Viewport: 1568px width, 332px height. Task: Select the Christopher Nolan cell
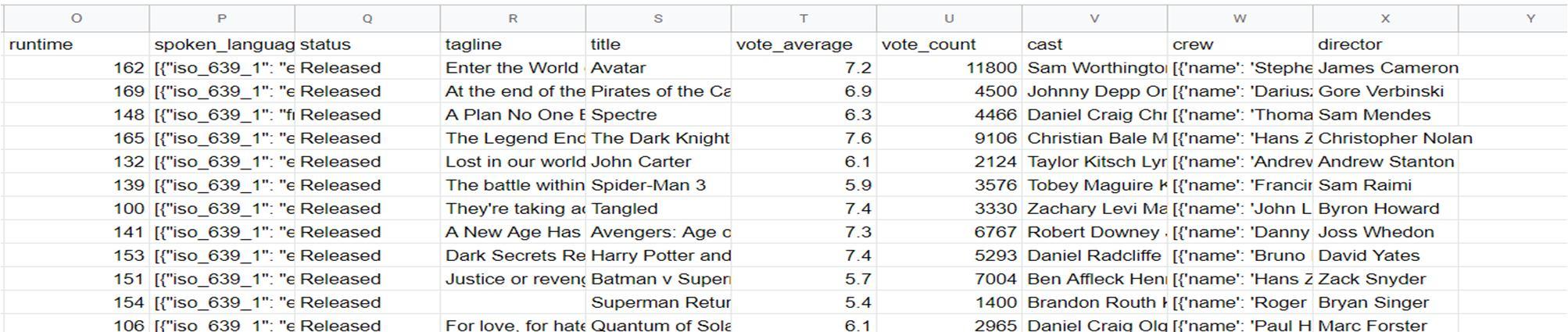coord(1385,138)
